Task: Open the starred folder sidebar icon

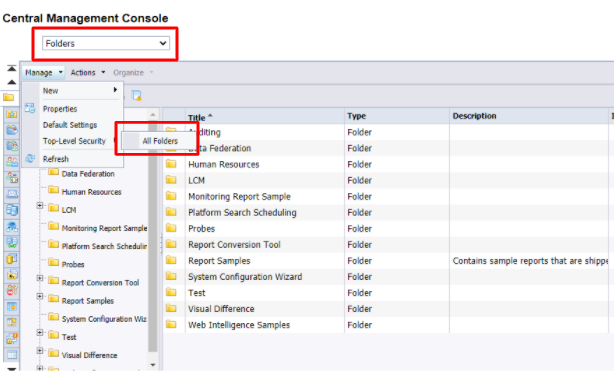Action: pos(12,114)
